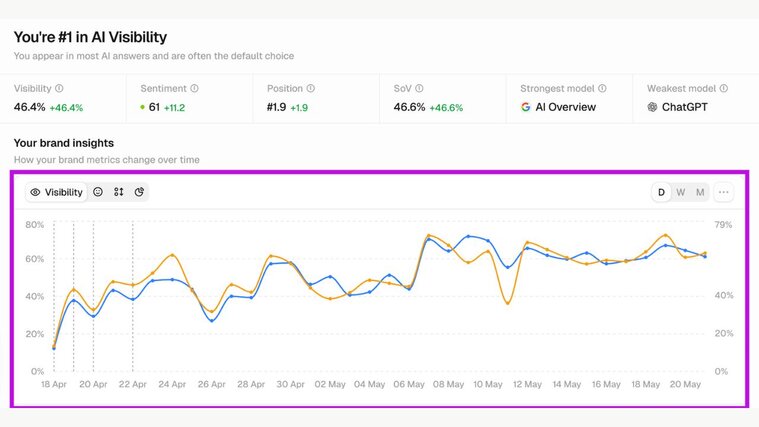Click the +46.6% SoV change

[x=446, y=108]
